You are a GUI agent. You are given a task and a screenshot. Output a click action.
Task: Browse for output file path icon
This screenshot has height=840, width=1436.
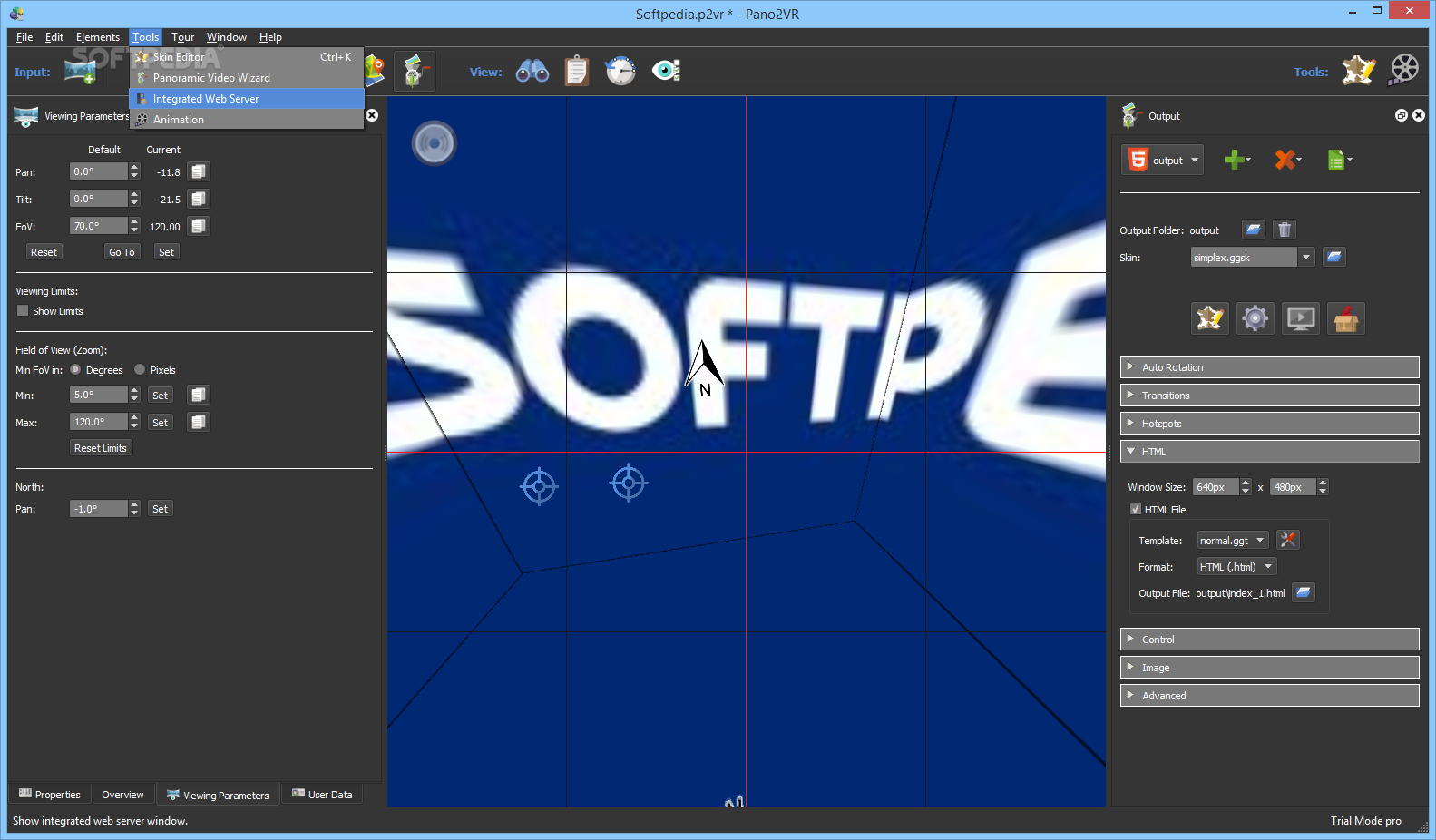pyautogui.click(x=1304, y=592)
